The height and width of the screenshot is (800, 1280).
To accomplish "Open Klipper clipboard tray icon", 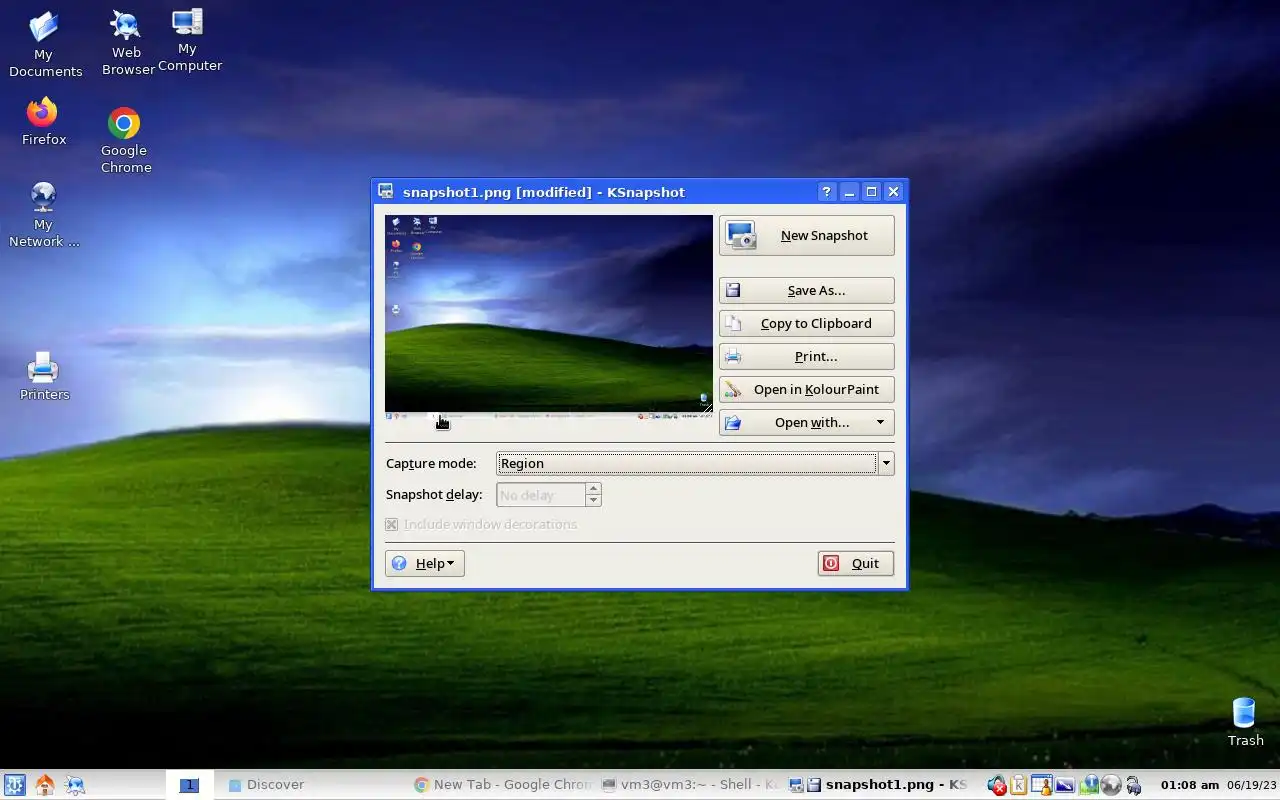I will click(x=1019, y=786).
